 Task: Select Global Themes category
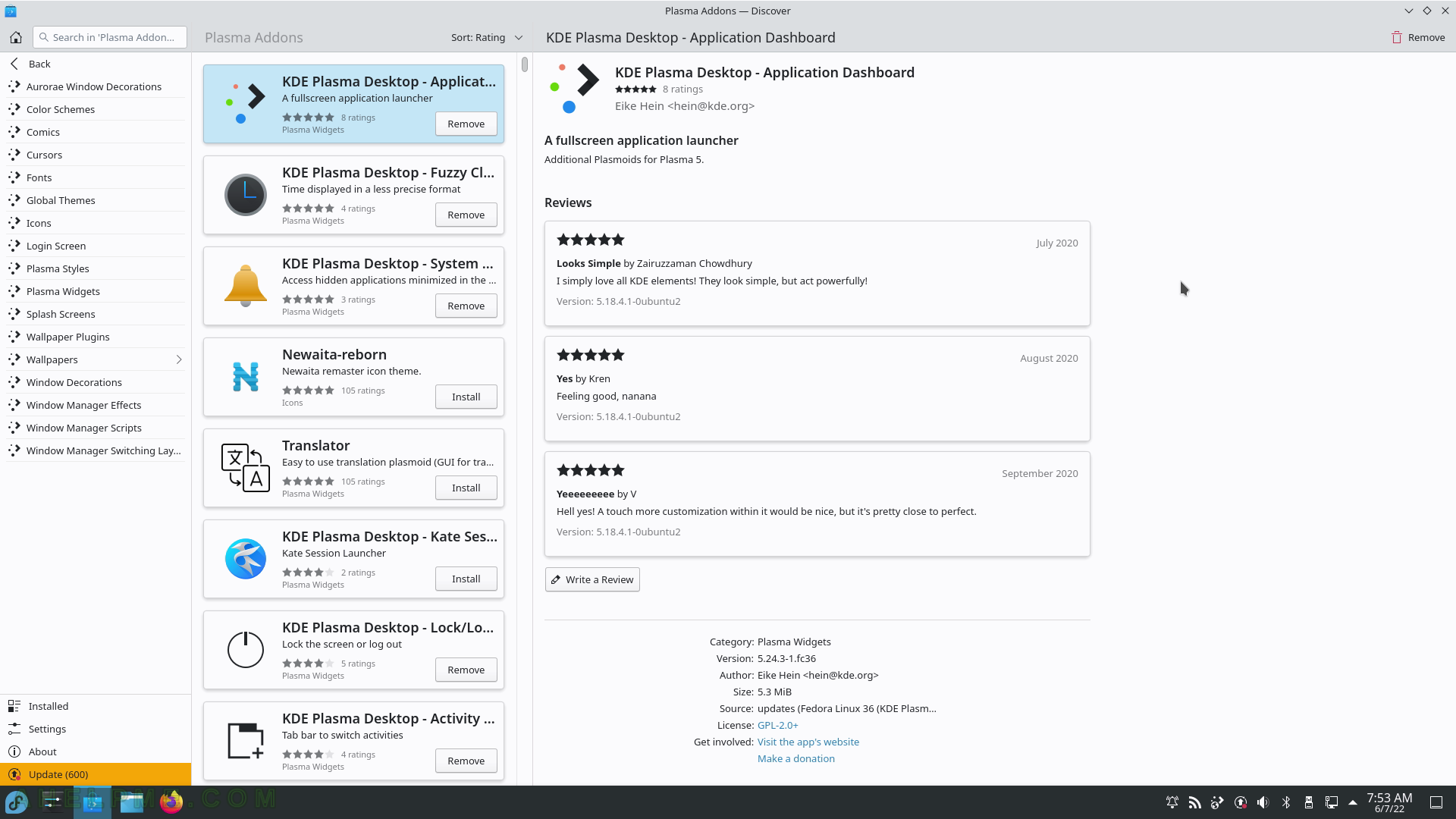point(96,200)
